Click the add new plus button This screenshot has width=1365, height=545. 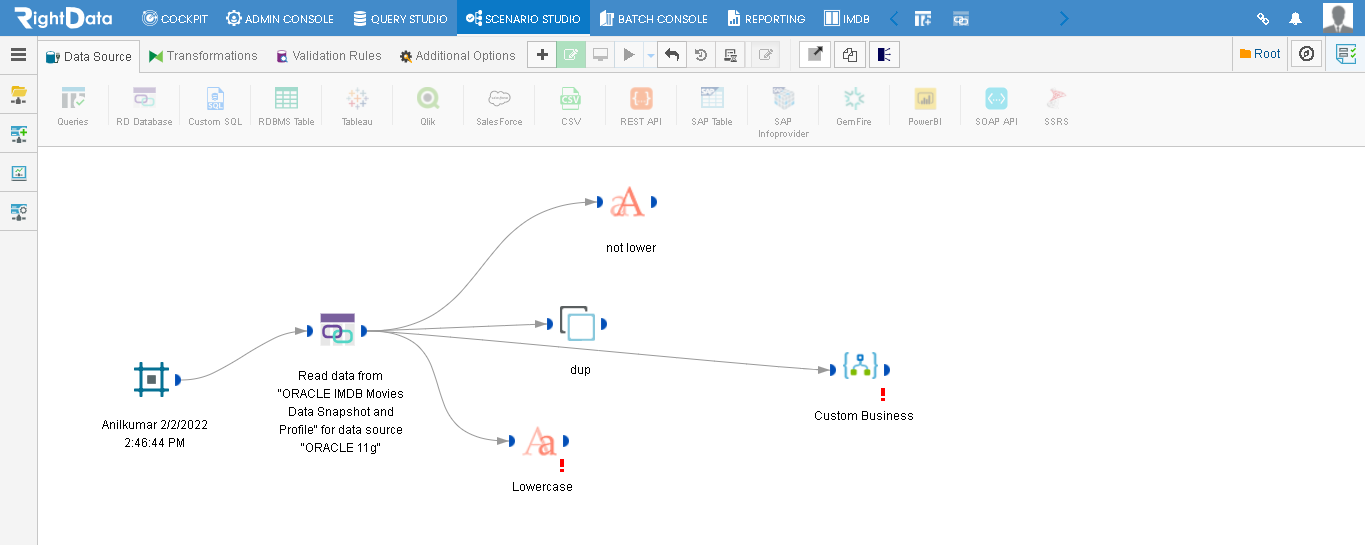pos(542,55)
